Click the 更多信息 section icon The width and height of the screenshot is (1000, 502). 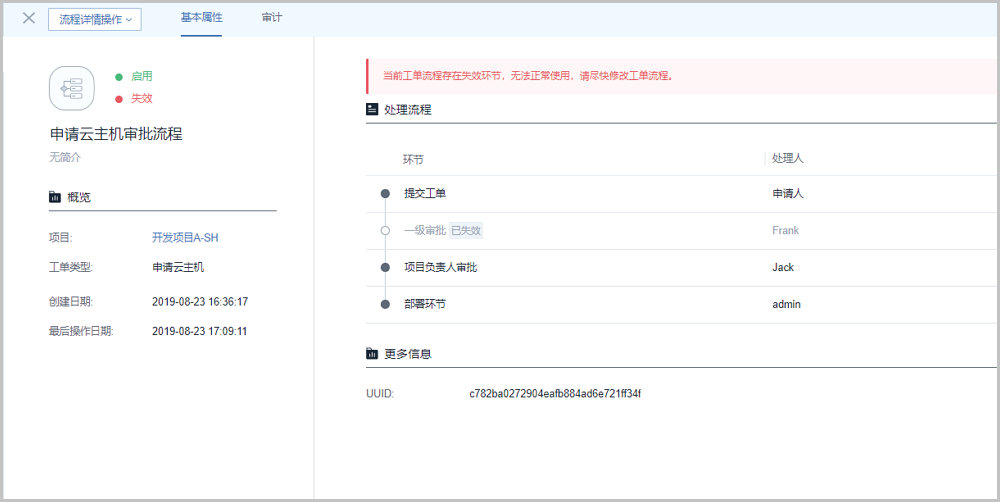click(372, 354)
